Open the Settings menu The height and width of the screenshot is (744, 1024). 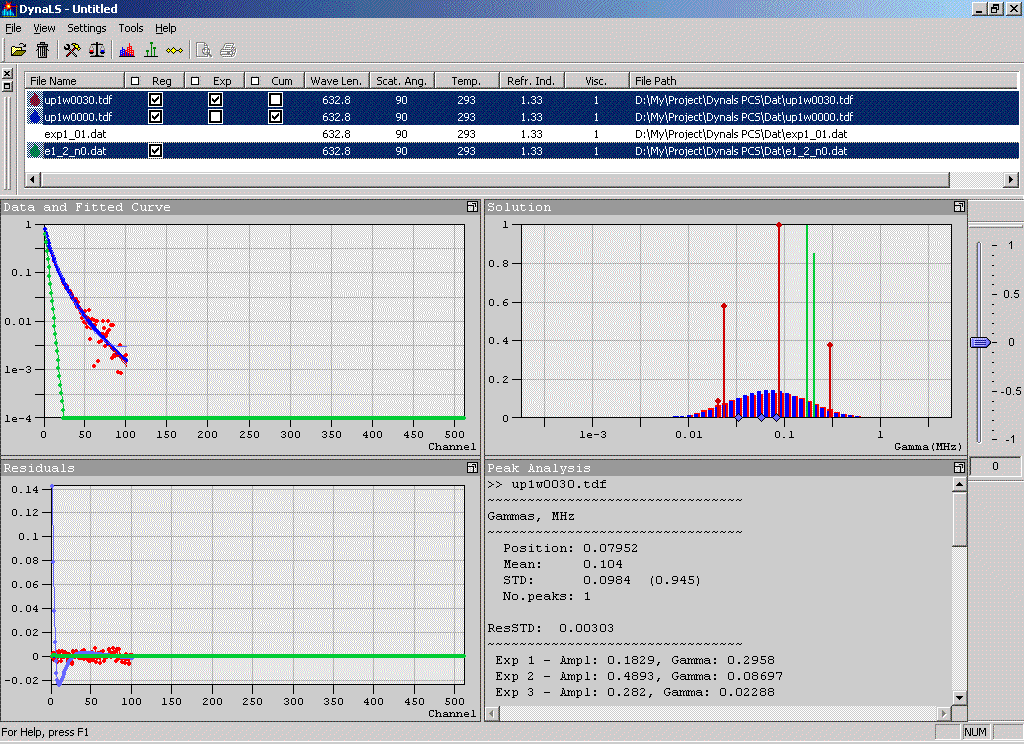coord(87,28)
